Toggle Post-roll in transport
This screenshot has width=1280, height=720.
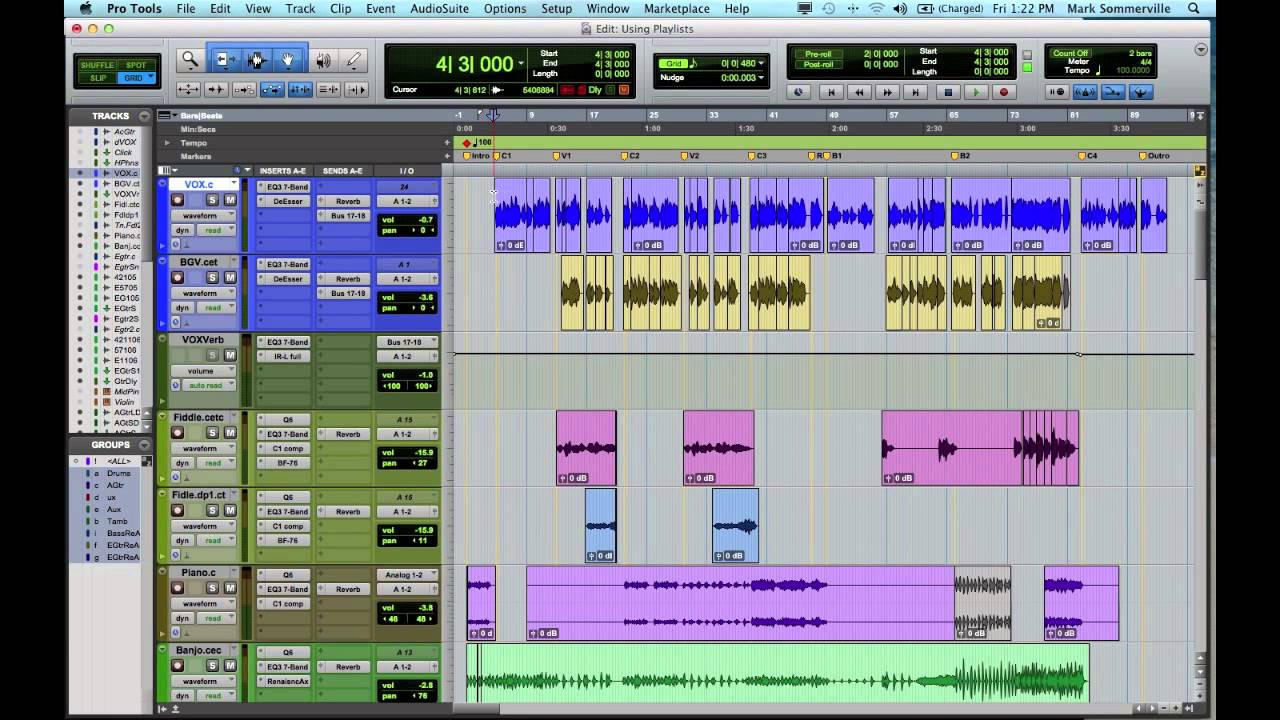tap(818, 64)
